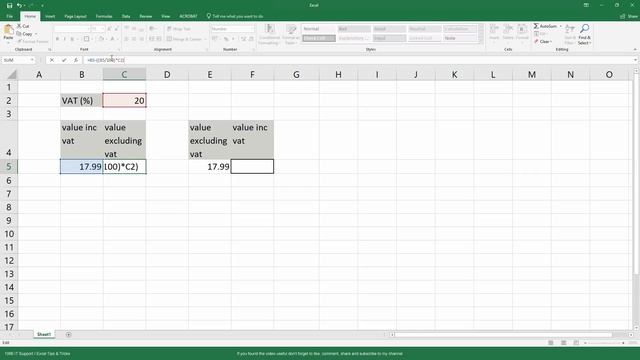The height and width of the screenshot is (360, 640).
Task: Click the AutoSum sigma icon
Action: click(x=536, y=26)
